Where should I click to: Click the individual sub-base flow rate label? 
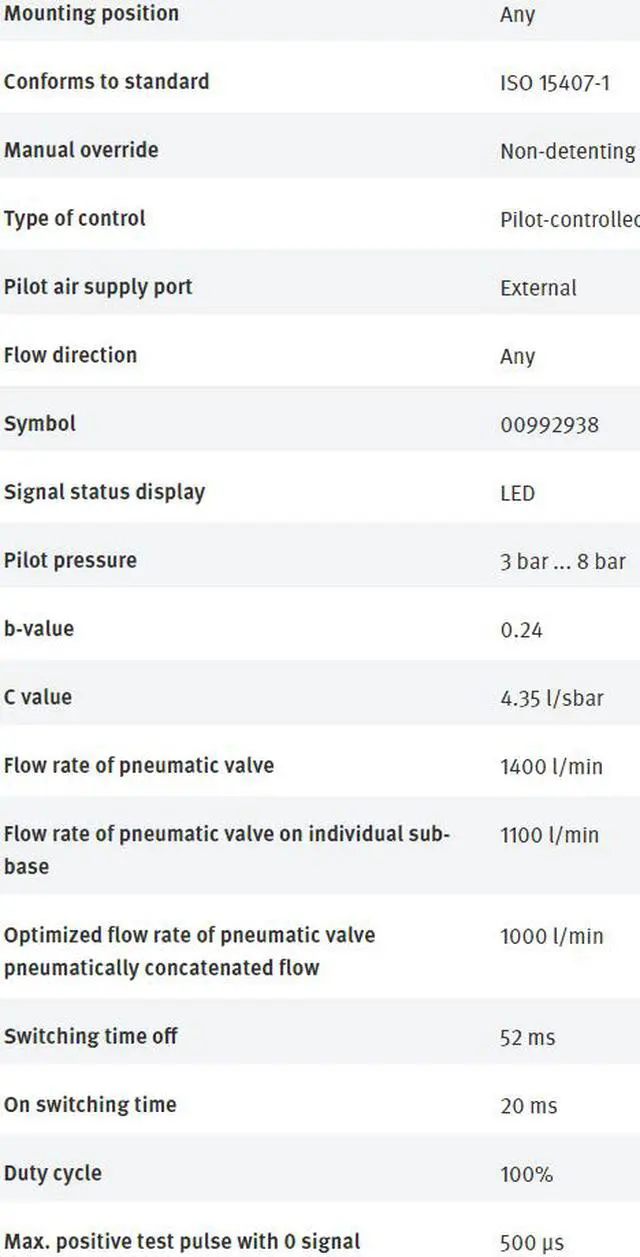[227, 849]
